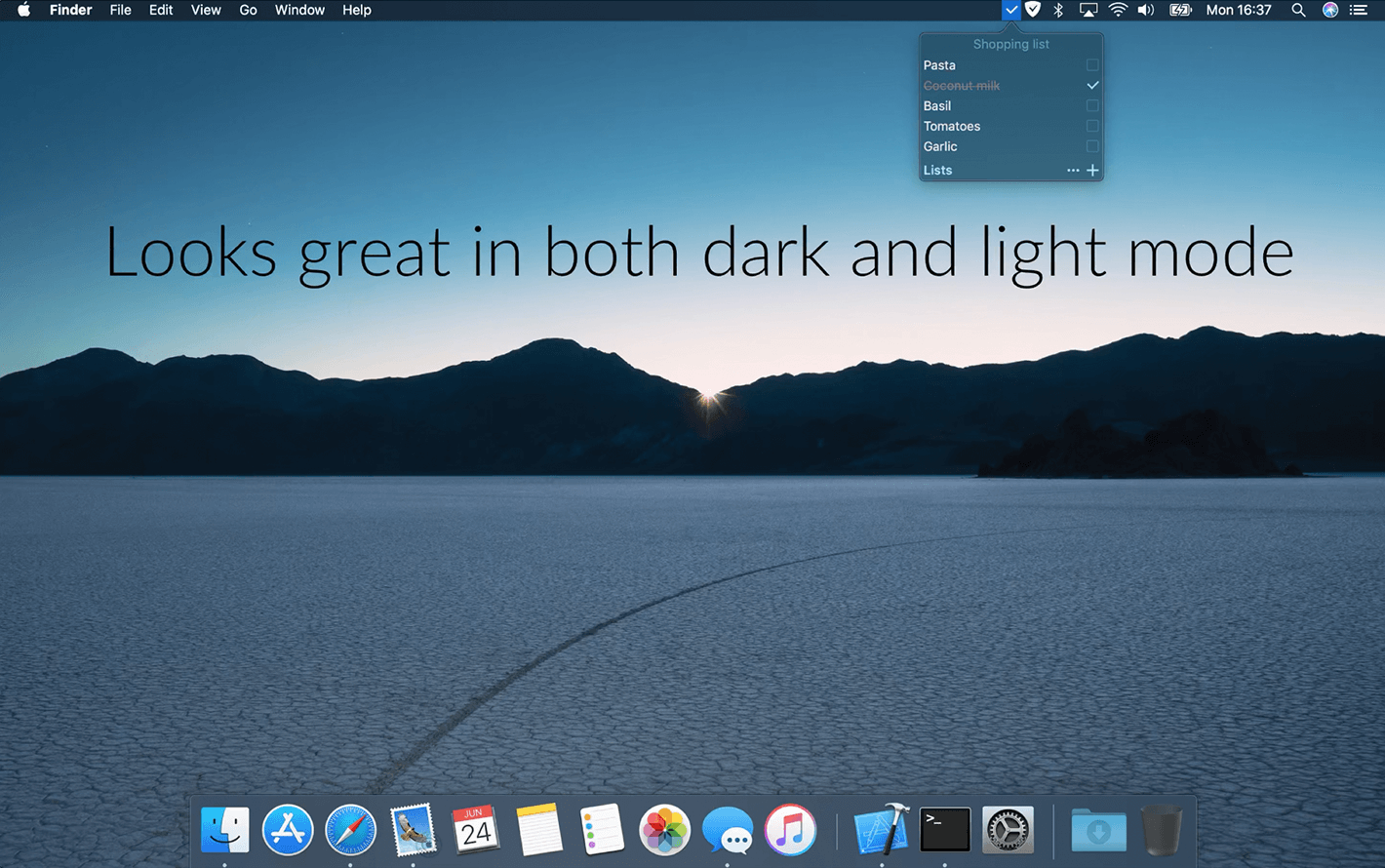Open Terminal from the Dock
The width and height of the screenshot is (1385, 868).
[x=945, y=830]
